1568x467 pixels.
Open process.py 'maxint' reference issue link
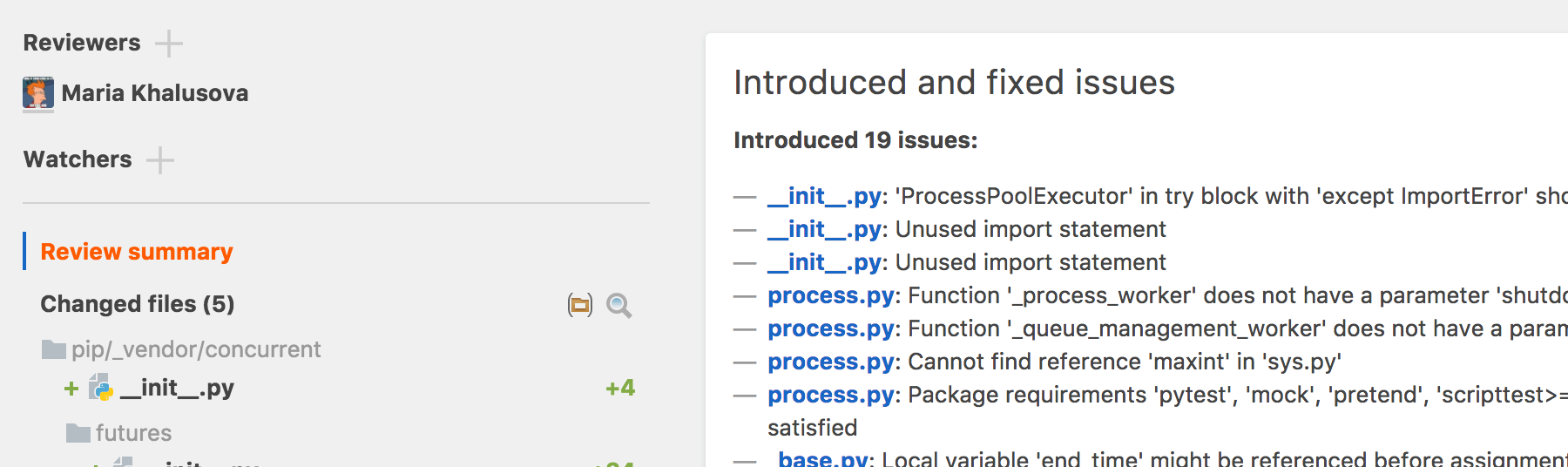831,362
